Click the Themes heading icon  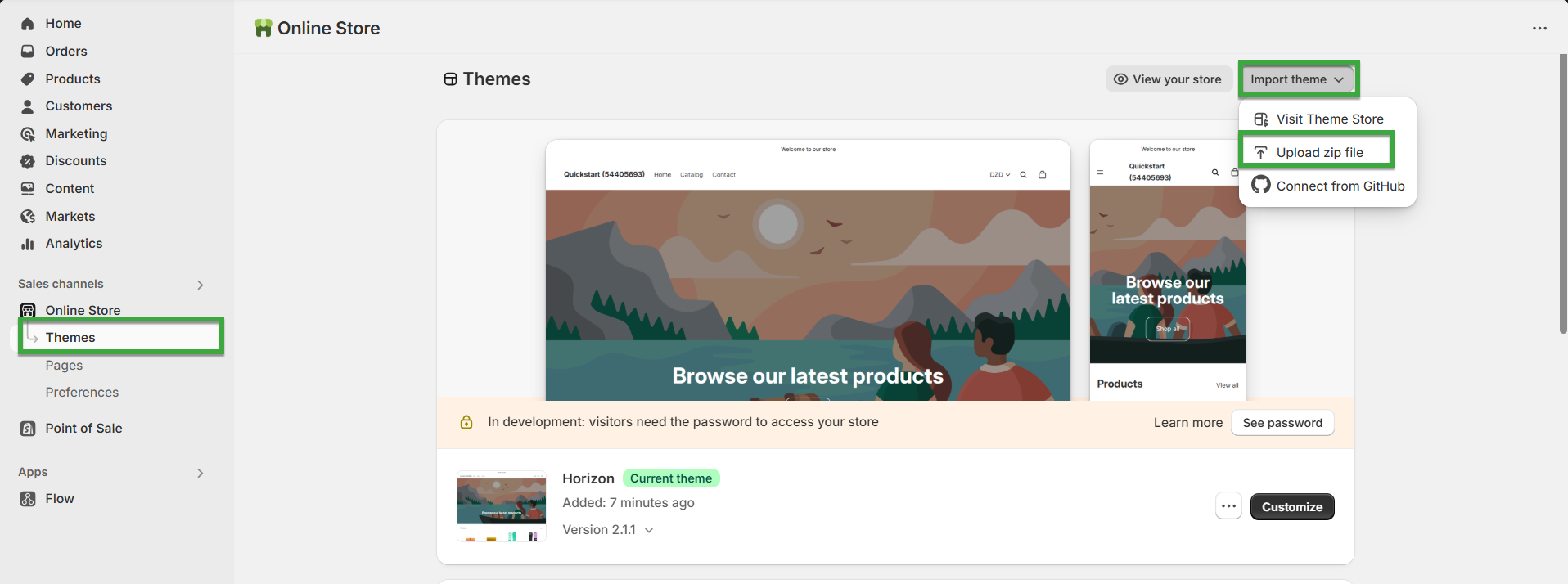click(450, 79)
